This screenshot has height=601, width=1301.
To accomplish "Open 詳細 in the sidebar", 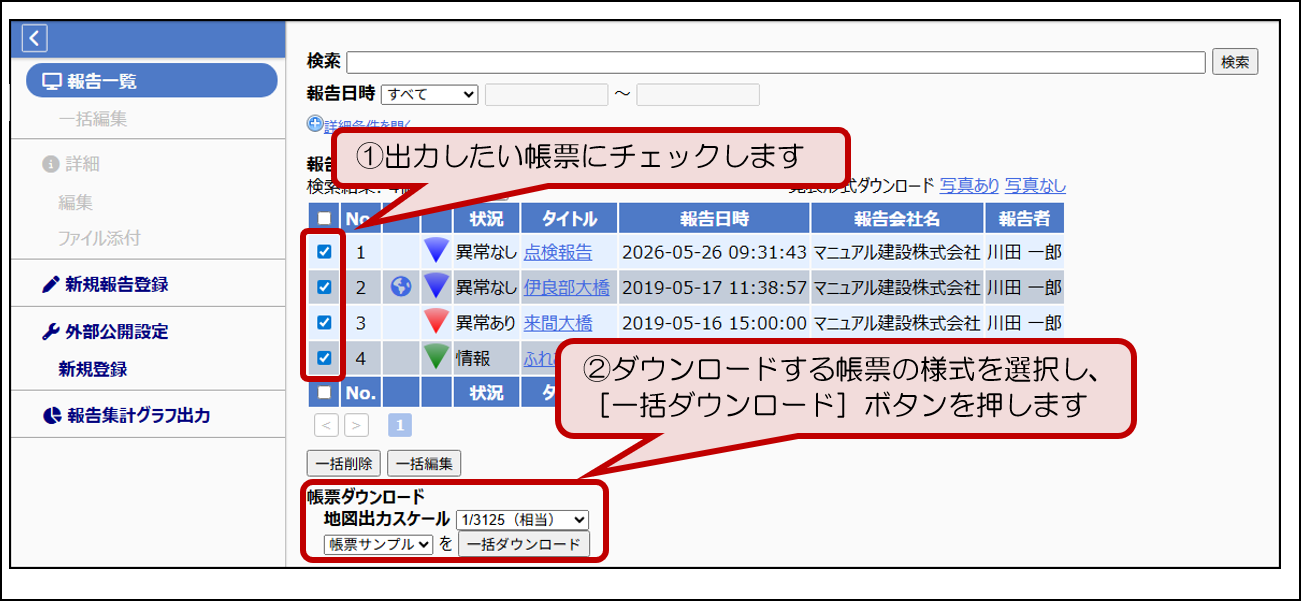I will [x=83, y=164].
